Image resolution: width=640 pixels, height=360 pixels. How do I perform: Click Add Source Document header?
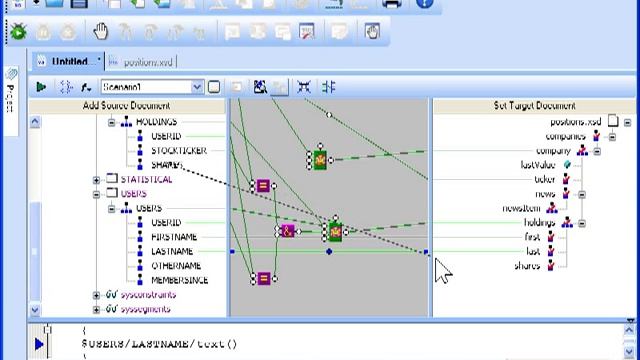126,106
